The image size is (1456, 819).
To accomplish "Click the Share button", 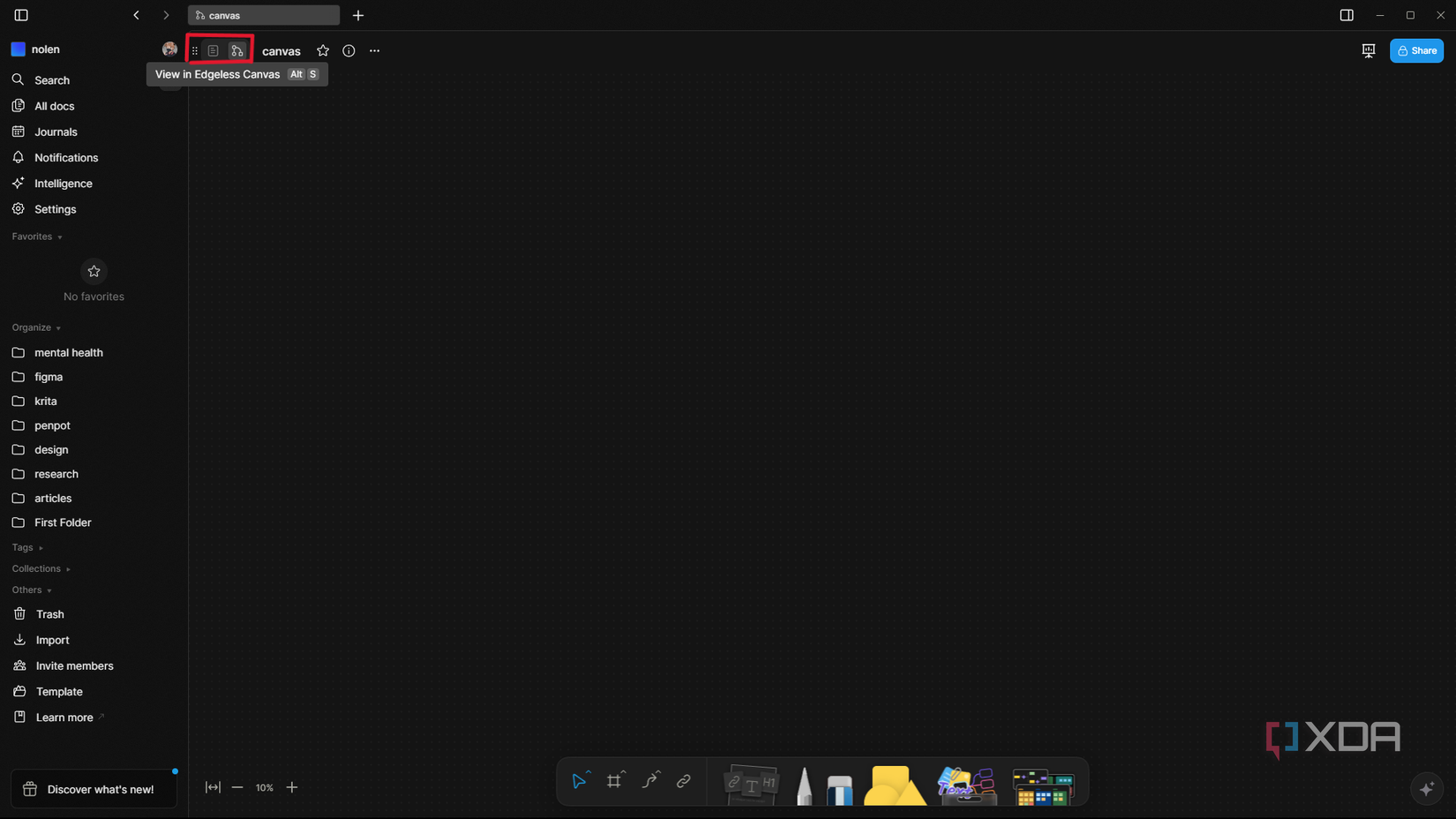I will [1416, 50].
